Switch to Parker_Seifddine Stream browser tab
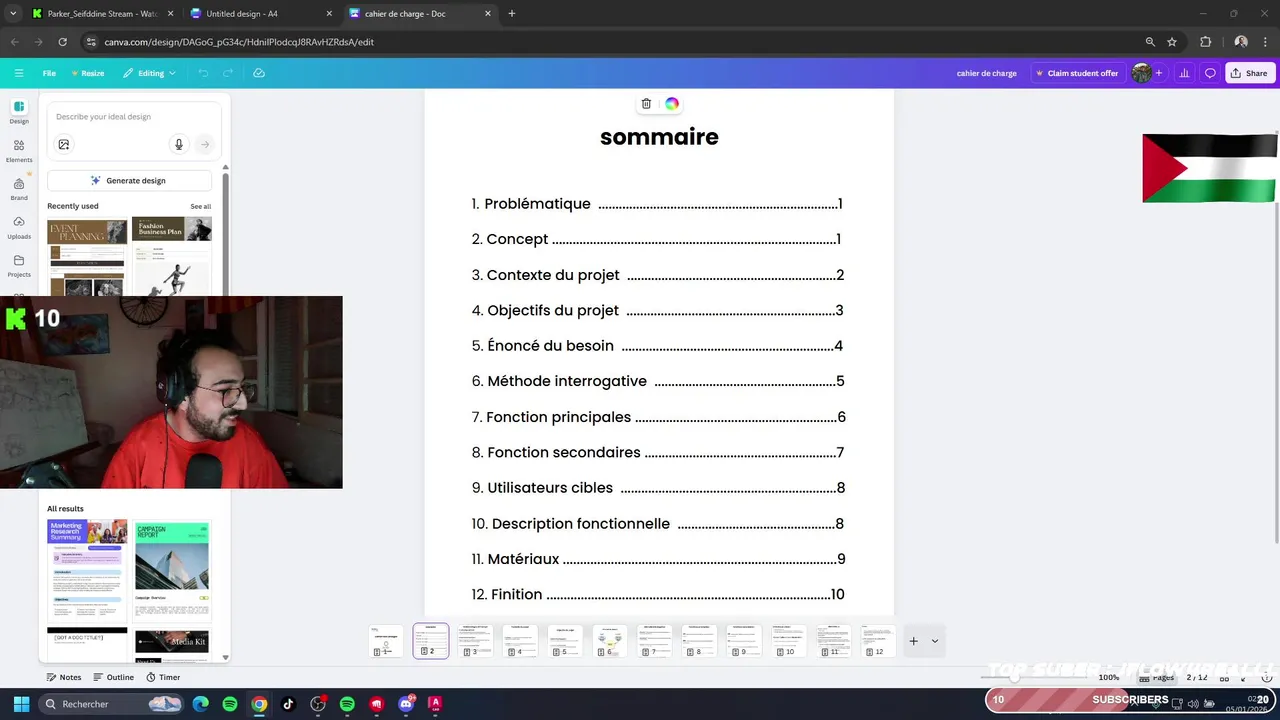1280x720 pixels. (103, 14)
